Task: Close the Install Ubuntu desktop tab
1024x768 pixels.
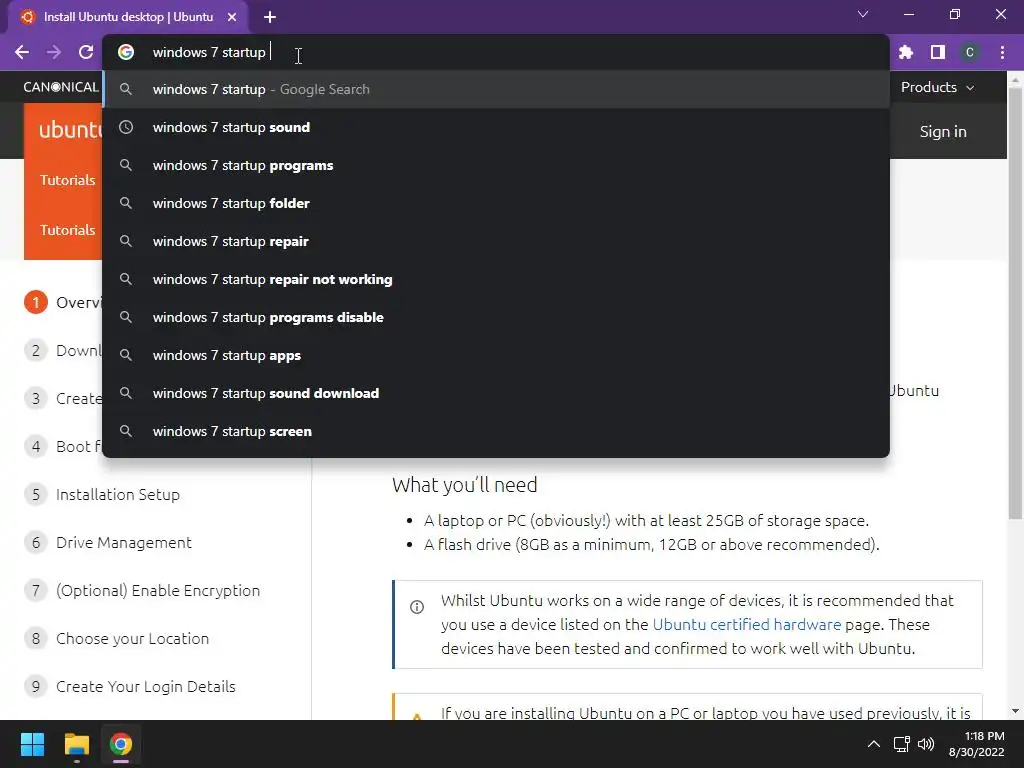Action: pos(232,17)
